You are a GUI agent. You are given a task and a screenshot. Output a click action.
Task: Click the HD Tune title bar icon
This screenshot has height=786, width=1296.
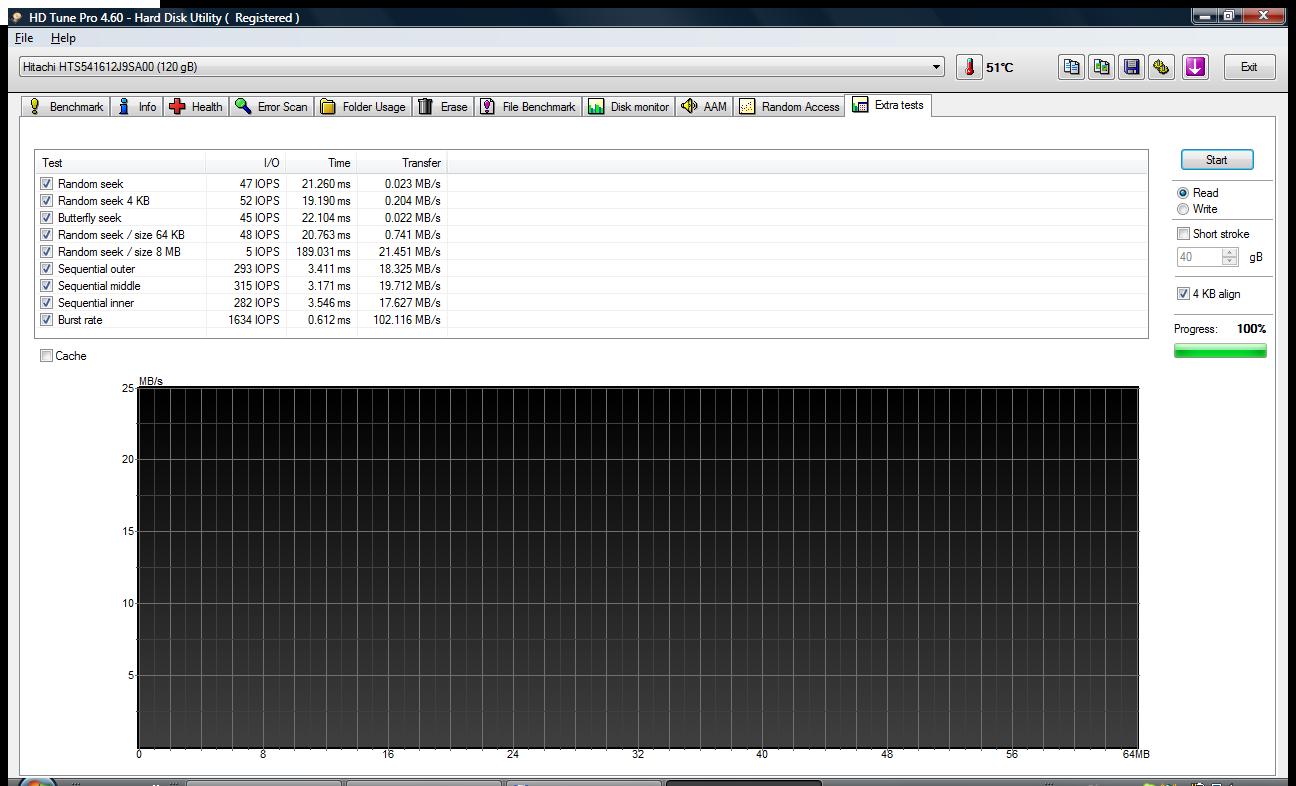pos(17,17)
